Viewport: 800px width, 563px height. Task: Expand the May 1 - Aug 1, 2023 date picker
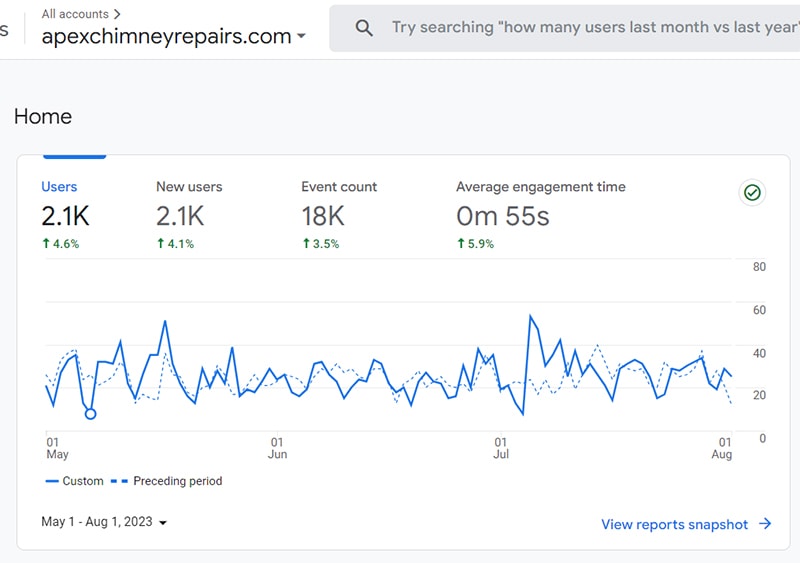point(104,522)
